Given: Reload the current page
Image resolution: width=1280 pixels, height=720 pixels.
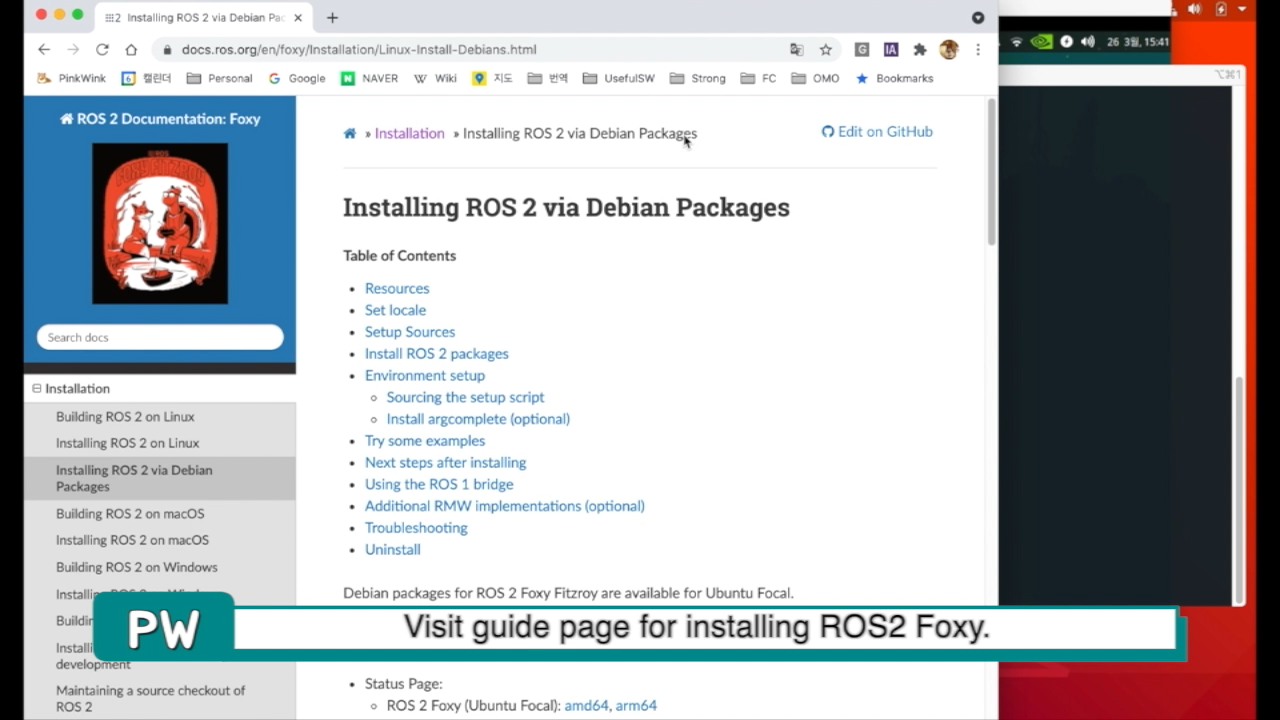Looking at the screenshot, I should [102, 49].
